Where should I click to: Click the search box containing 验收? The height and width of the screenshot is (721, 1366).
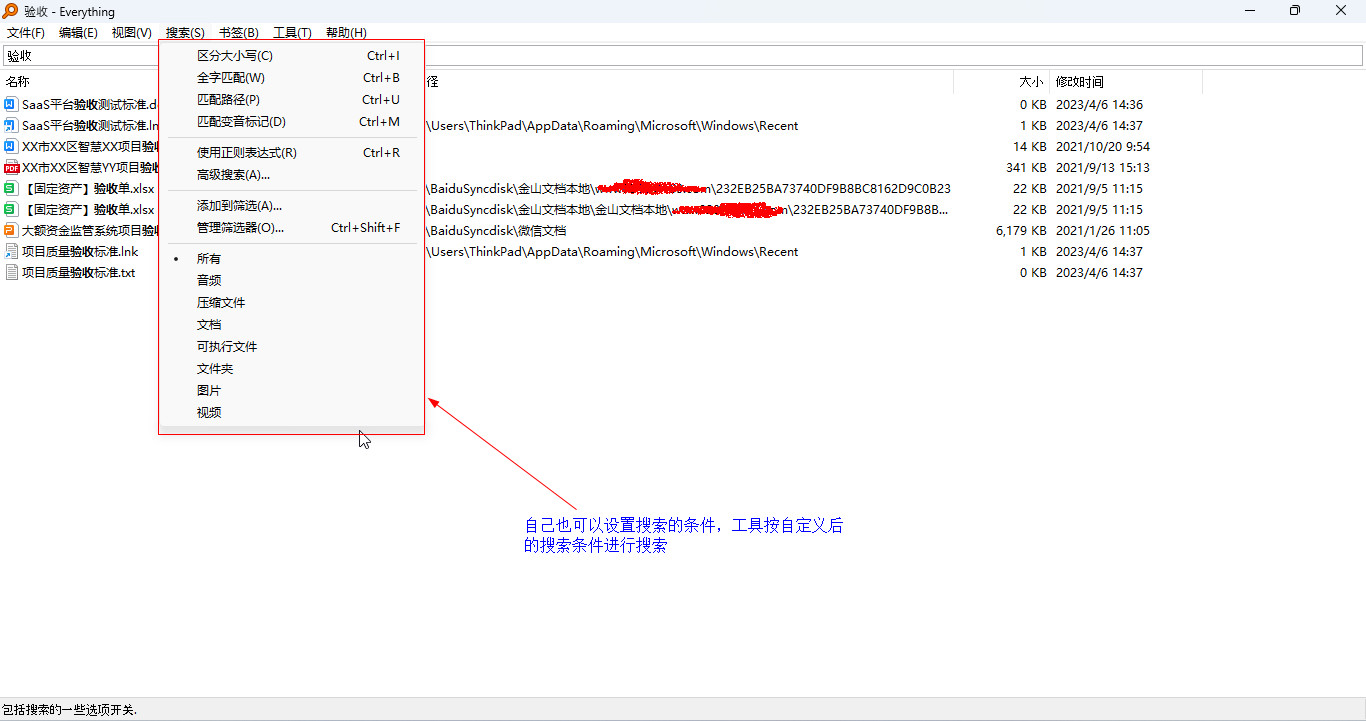(683, 56)
